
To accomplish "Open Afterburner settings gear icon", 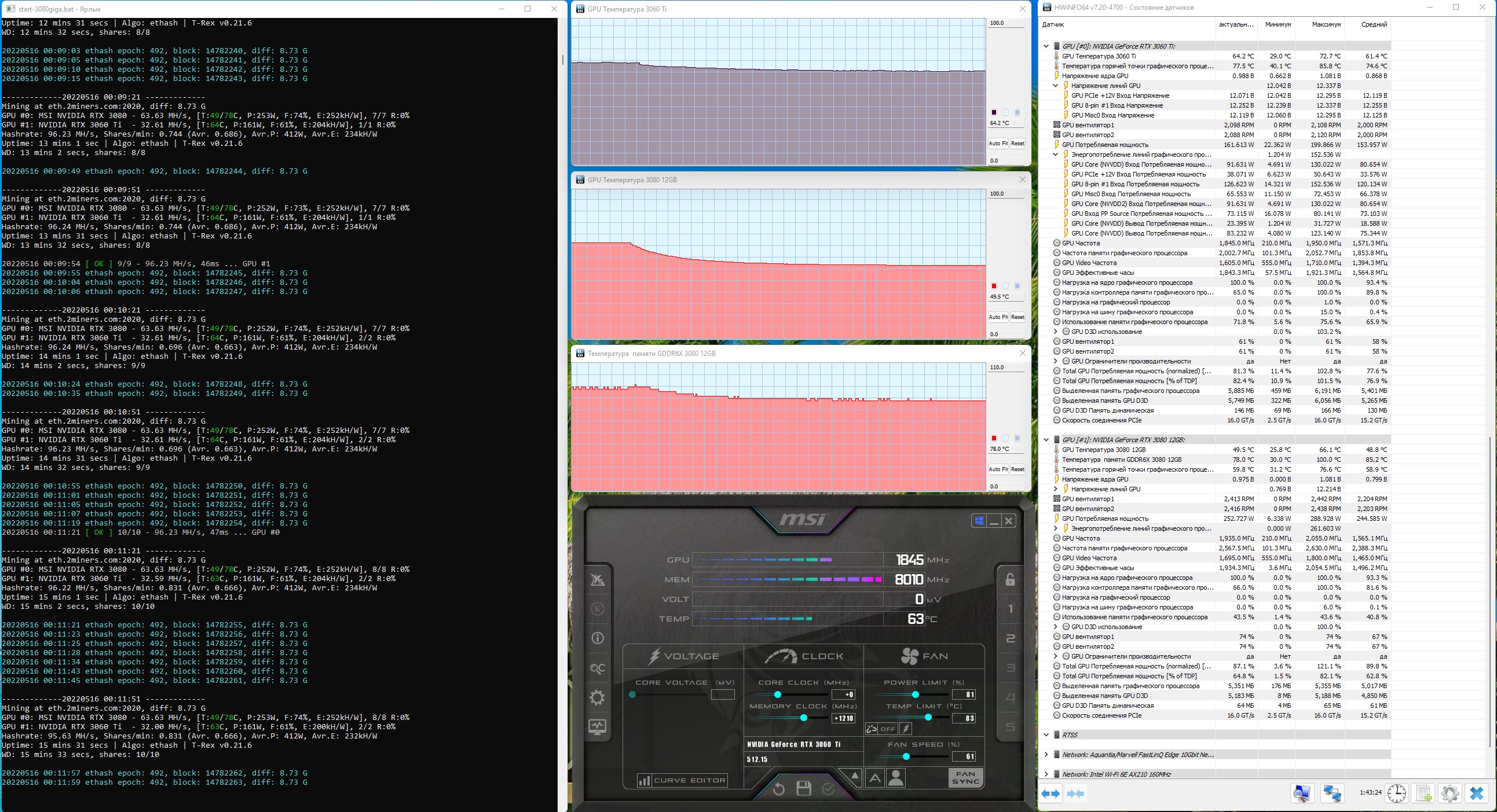I will 598,697.
